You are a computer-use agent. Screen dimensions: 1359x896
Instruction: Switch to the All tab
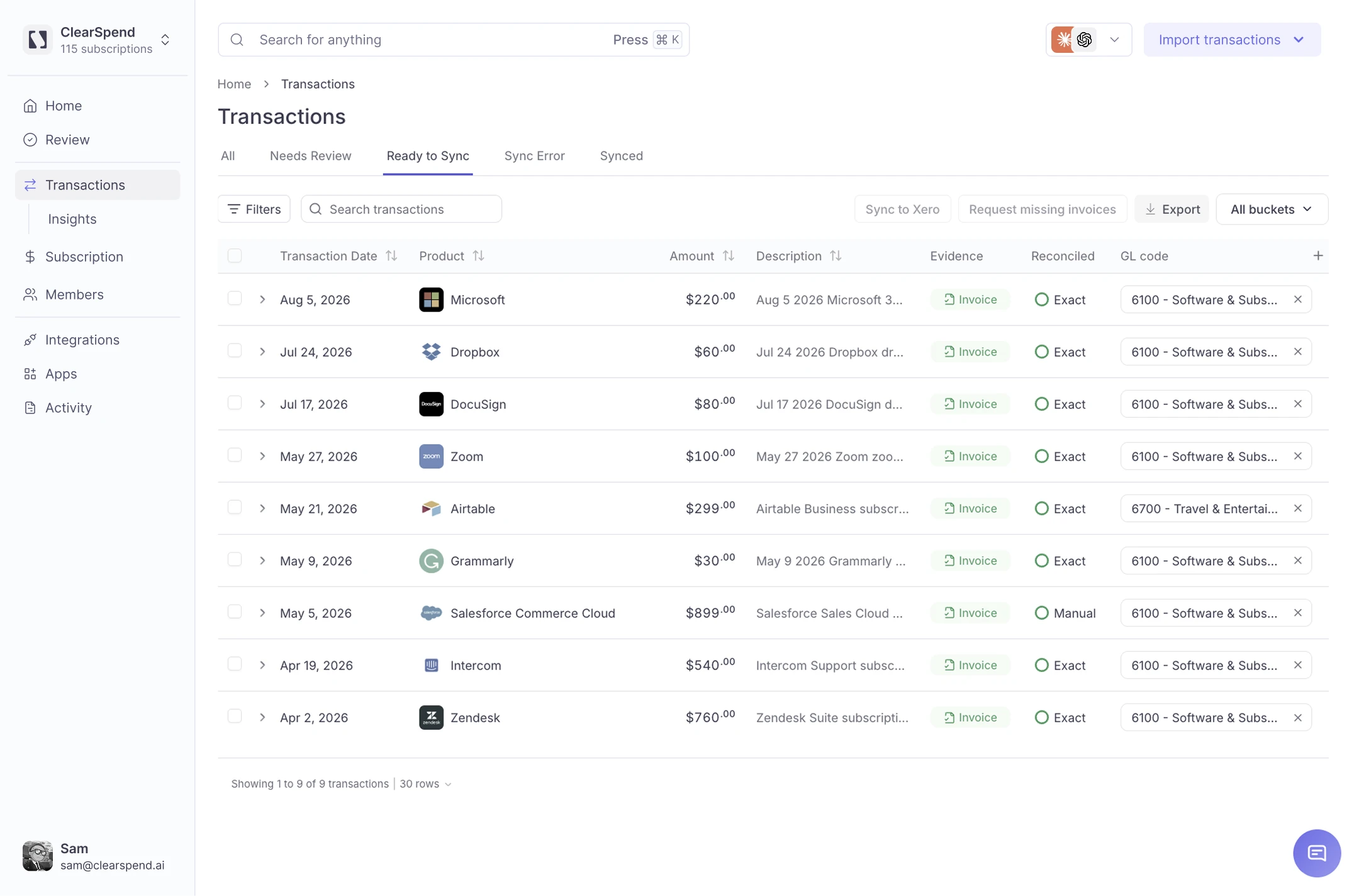pos(228,155)
